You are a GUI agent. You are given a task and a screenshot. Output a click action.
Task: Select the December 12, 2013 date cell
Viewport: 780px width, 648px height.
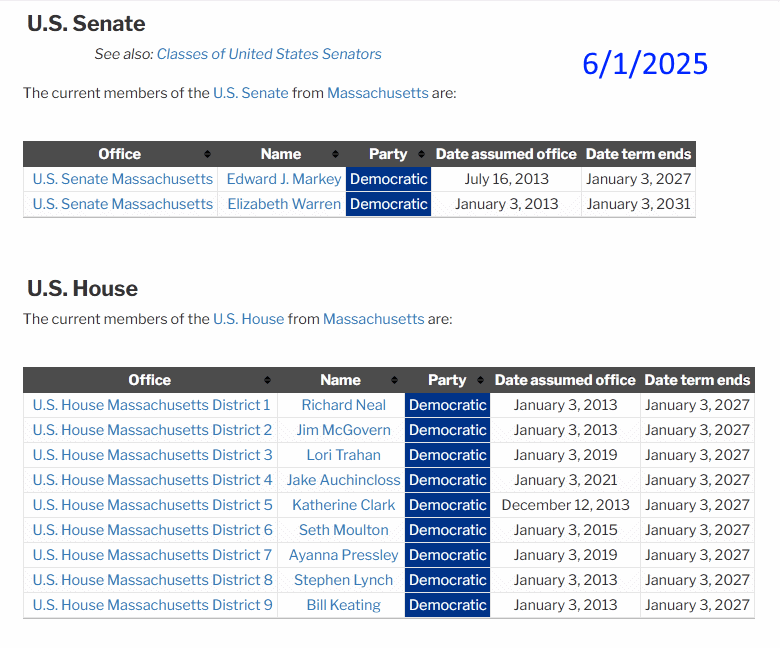click(x=565, y=505)
